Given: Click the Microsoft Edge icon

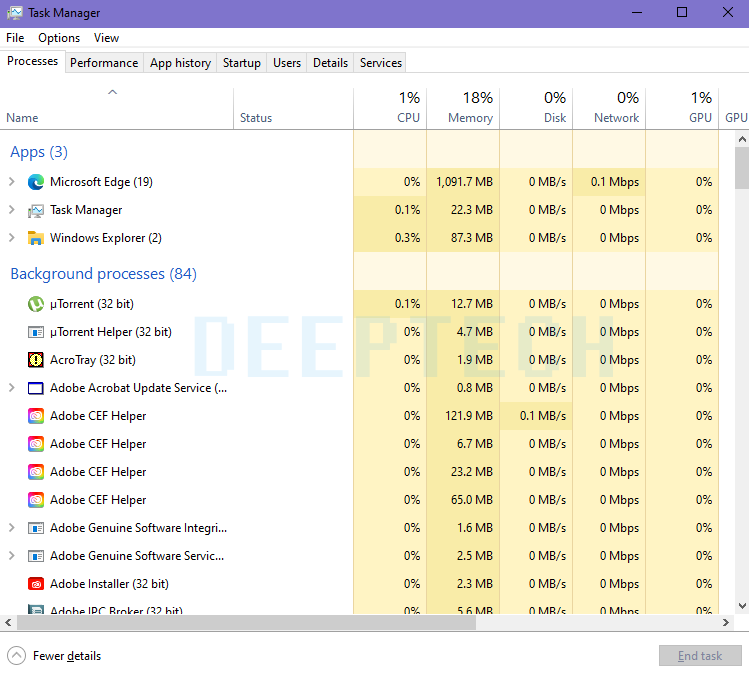Looking at the screenshot, I should (36, 182).
